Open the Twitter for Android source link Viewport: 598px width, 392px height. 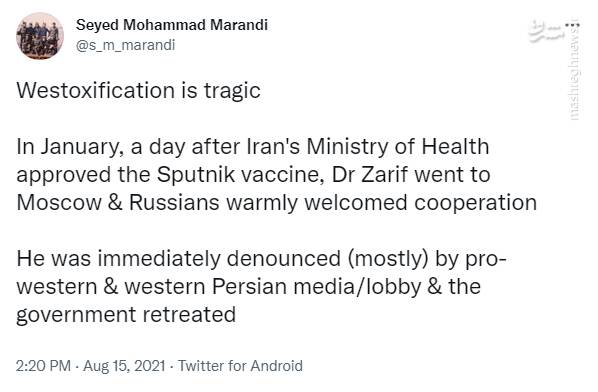pyautogui.click(x=240, y=366)
